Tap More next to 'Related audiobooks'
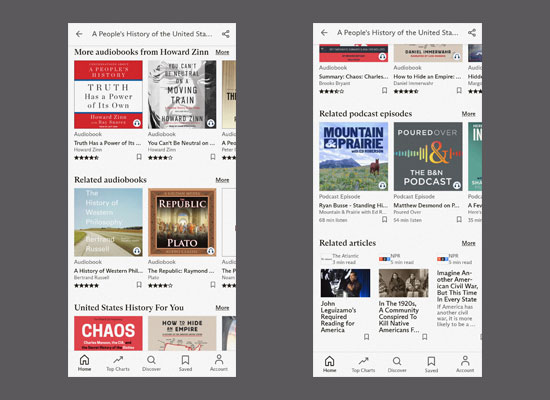 tap(222, 180)
